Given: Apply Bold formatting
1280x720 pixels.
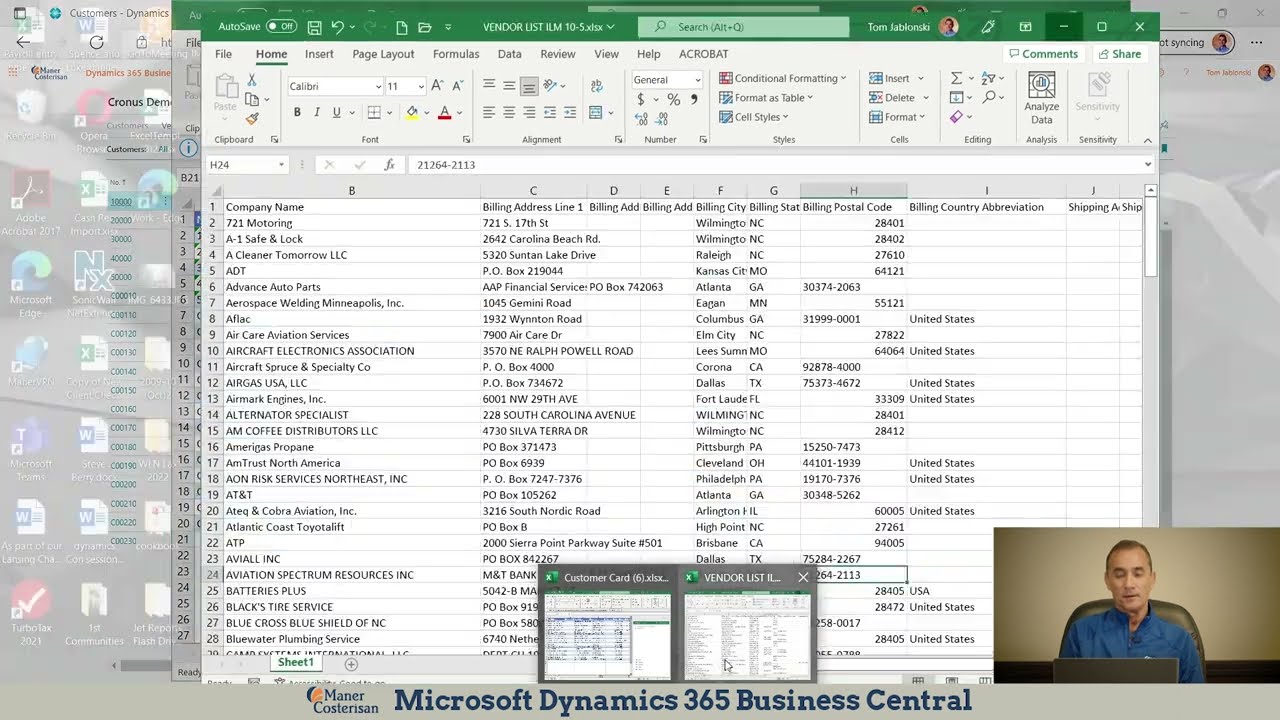Looking at the screenshot, I should (x=297, y=113).
